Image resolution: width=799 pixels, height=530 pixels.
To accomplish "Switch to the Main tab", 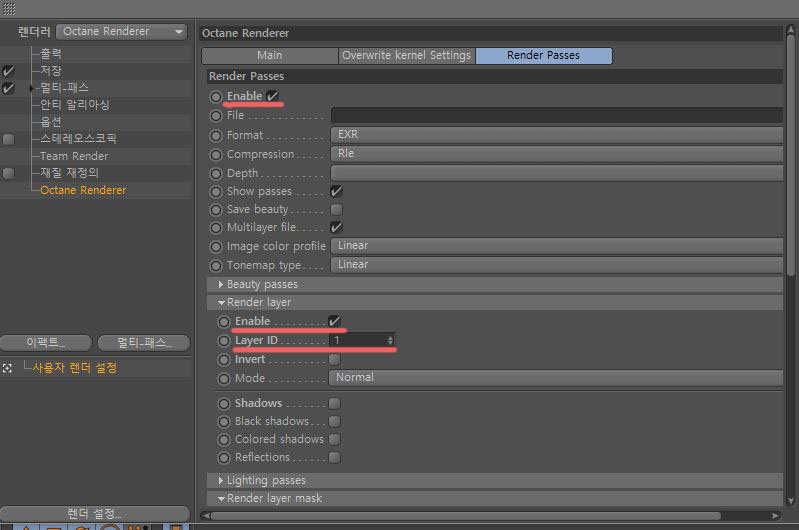I will 270,56.
